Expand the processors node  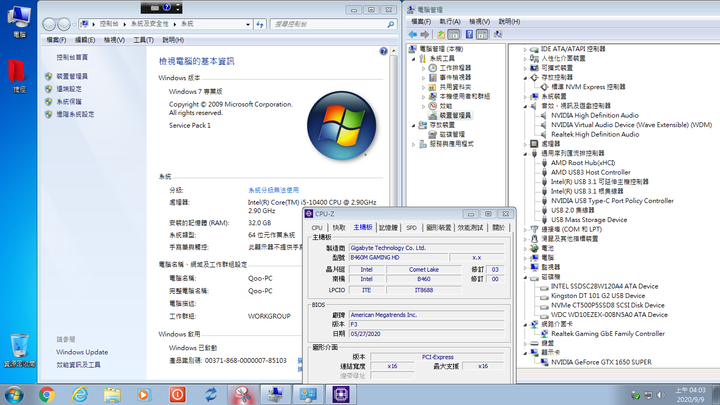pyautogui.click(x=525, y=144)
